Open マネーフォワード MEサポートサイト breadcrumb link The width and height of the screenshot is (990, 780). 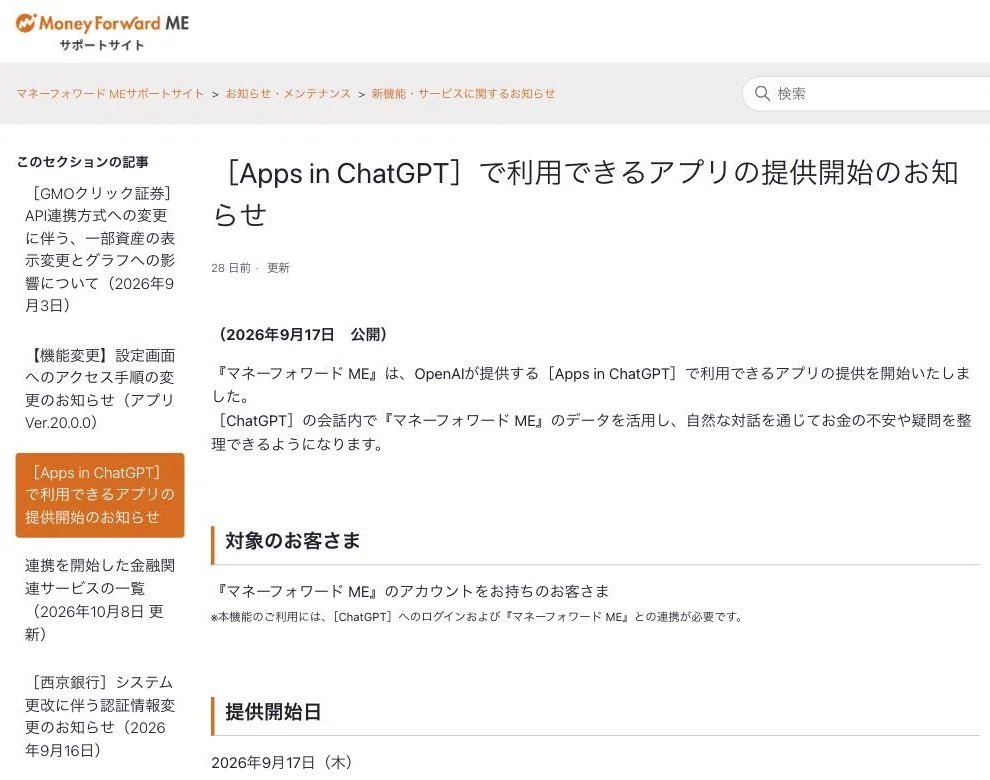pyautogui.click(x=110, y=93)
